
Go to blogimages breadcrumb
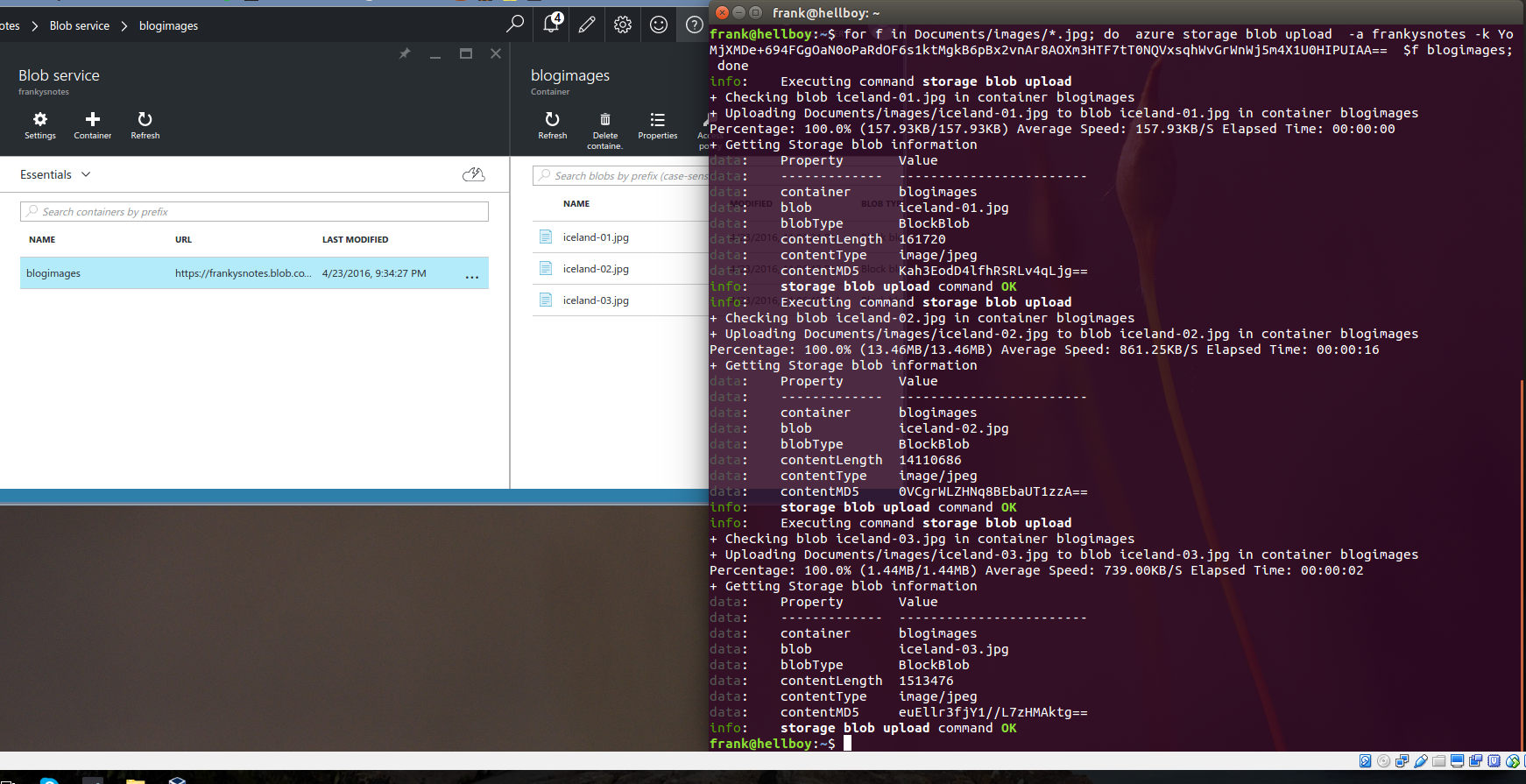pos(168,25)
